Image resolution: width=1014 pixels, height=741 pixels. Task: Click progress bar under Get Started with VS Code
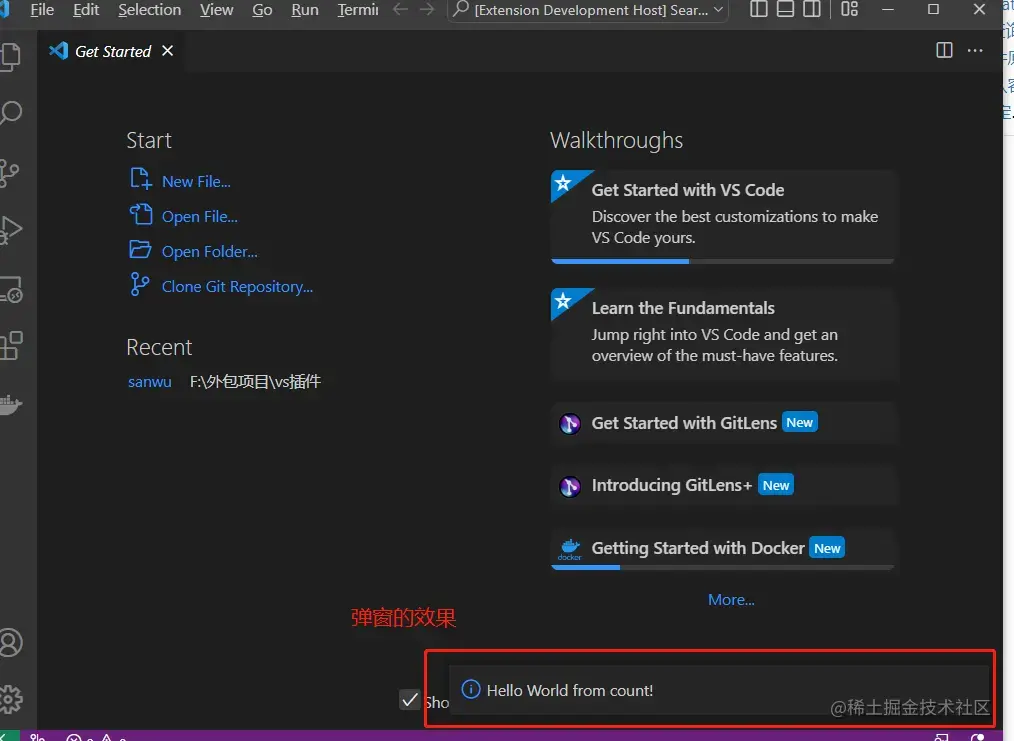[722, 261]
